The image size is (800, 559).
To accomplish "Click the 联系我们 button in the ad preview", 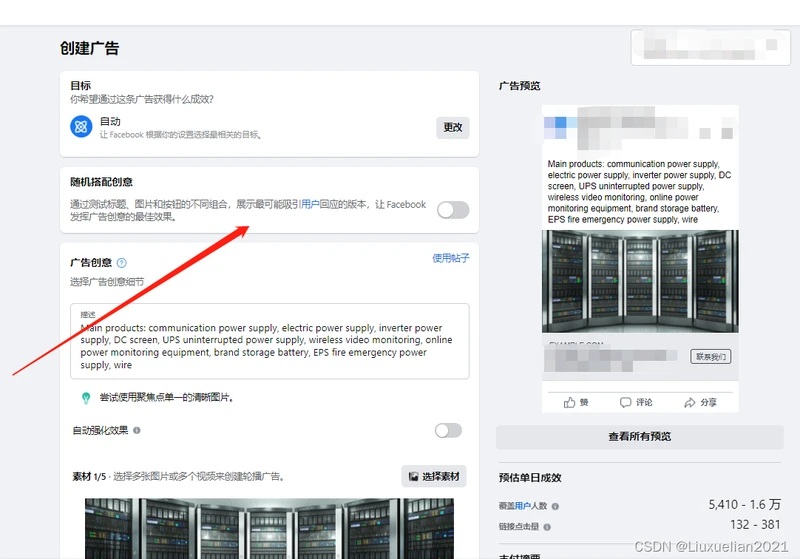I will 711,357.
